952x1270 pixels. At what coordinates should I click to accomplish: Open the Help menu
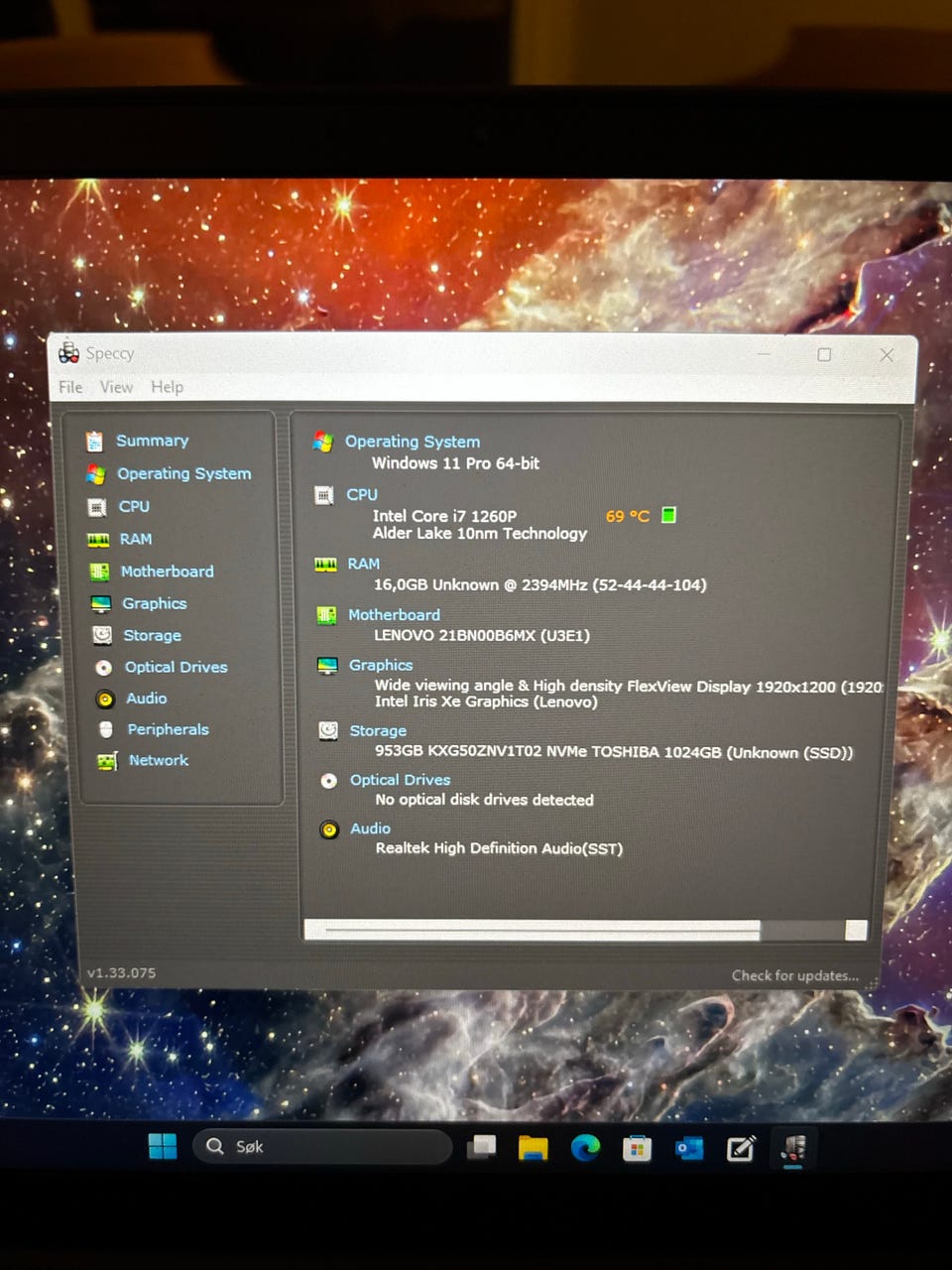click(167, 387)
